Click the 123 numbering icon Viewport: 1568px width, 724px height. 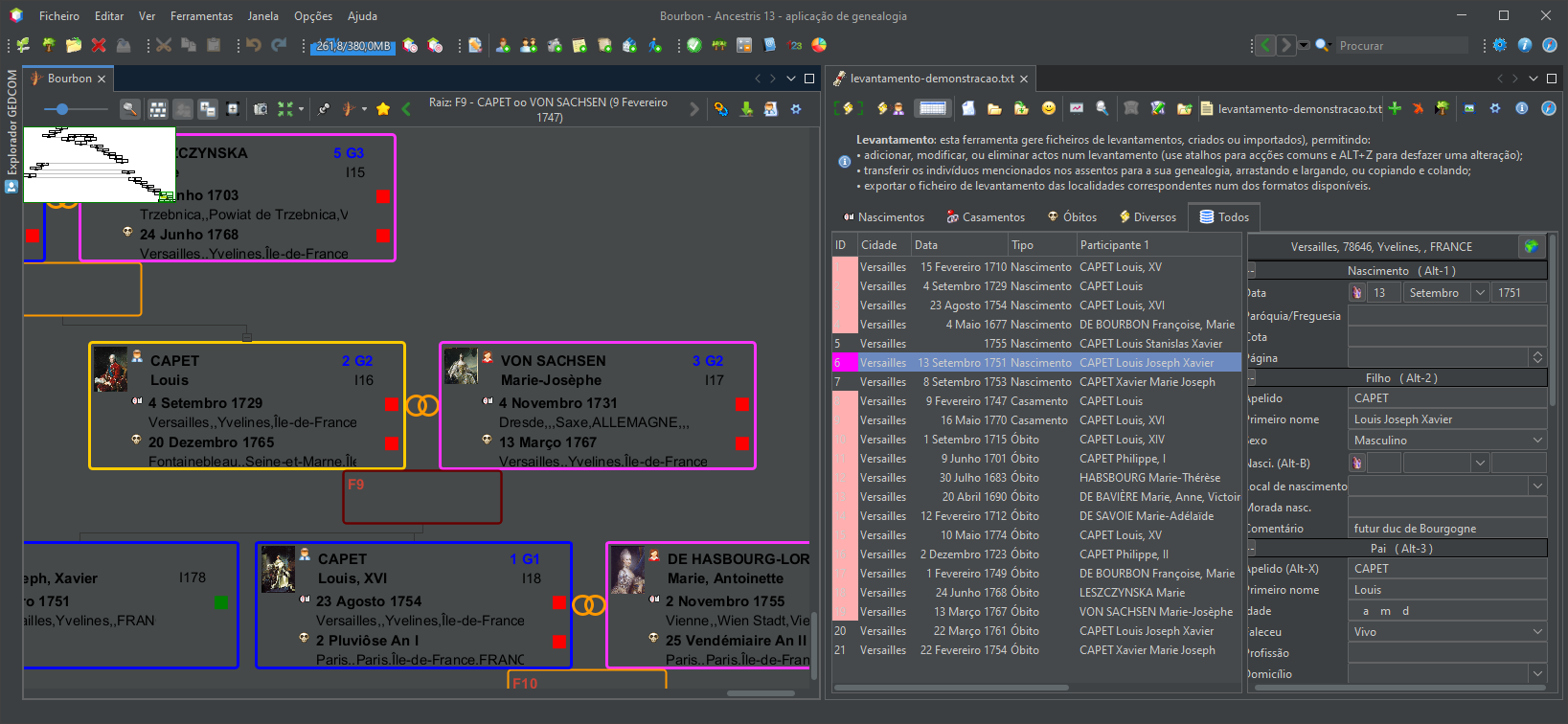(x=794, y=45)
